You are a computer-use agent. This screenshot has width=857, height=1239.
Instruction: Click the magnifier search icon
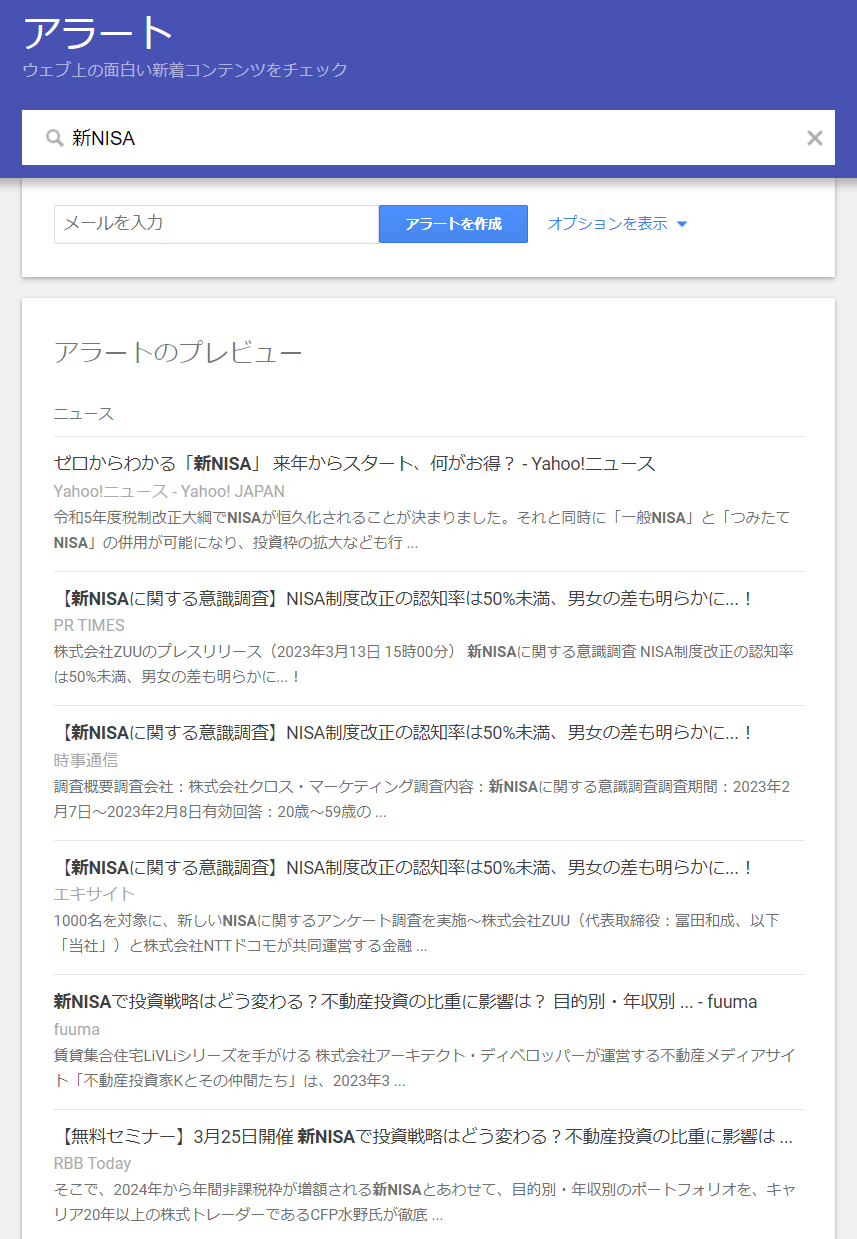[x=55, y=138]
